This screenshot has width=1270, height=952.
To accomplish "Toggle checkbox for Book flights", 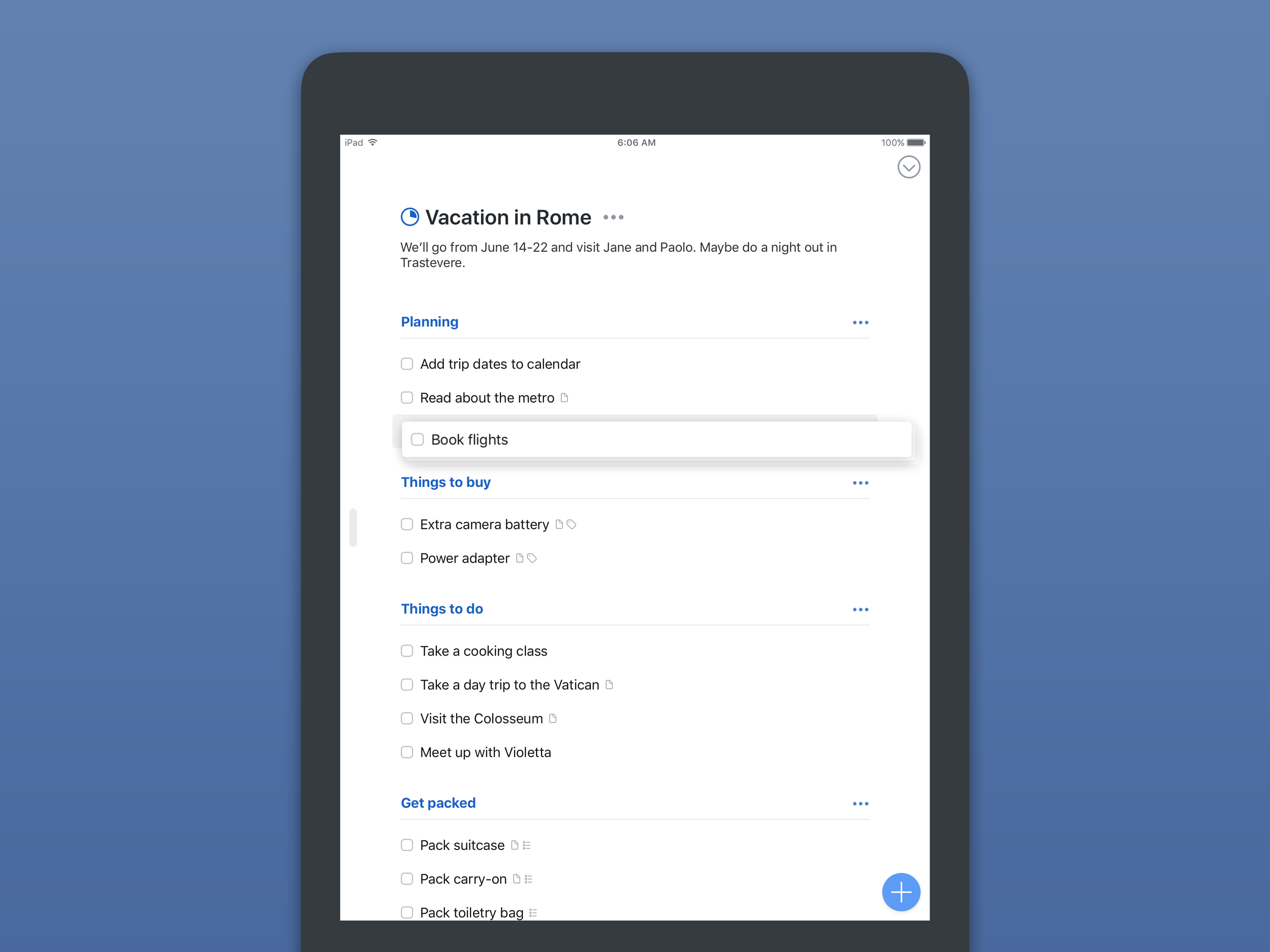I will pos(417,439).
